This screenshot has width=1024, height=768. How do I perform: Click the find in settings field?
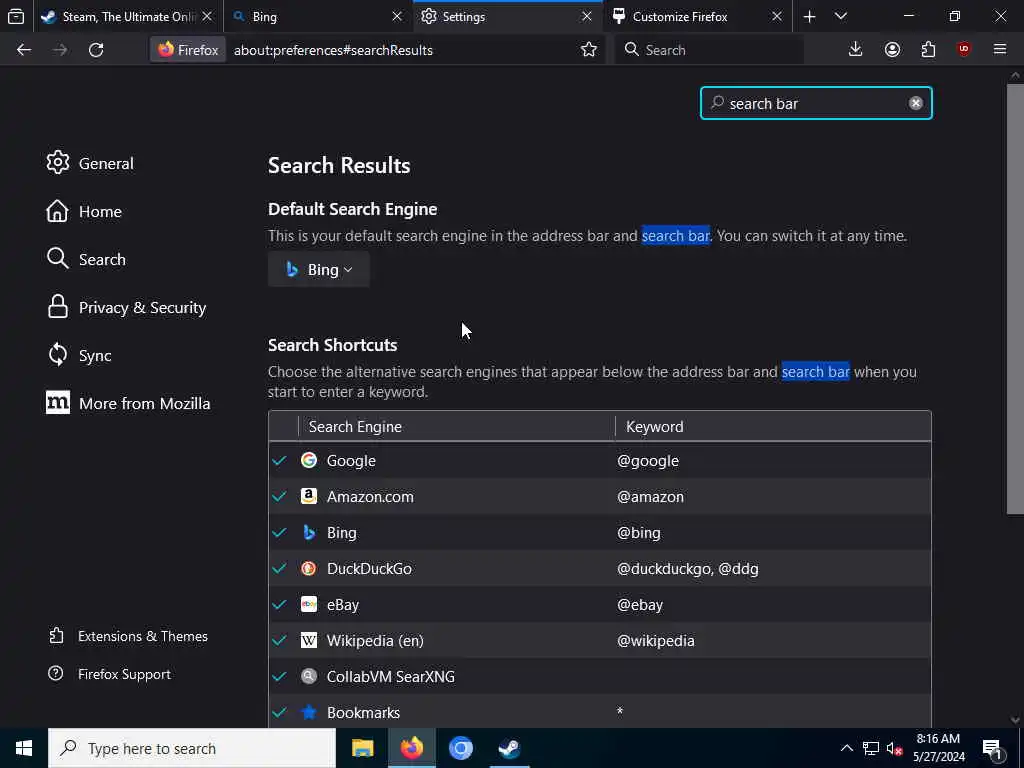point(816,103)
